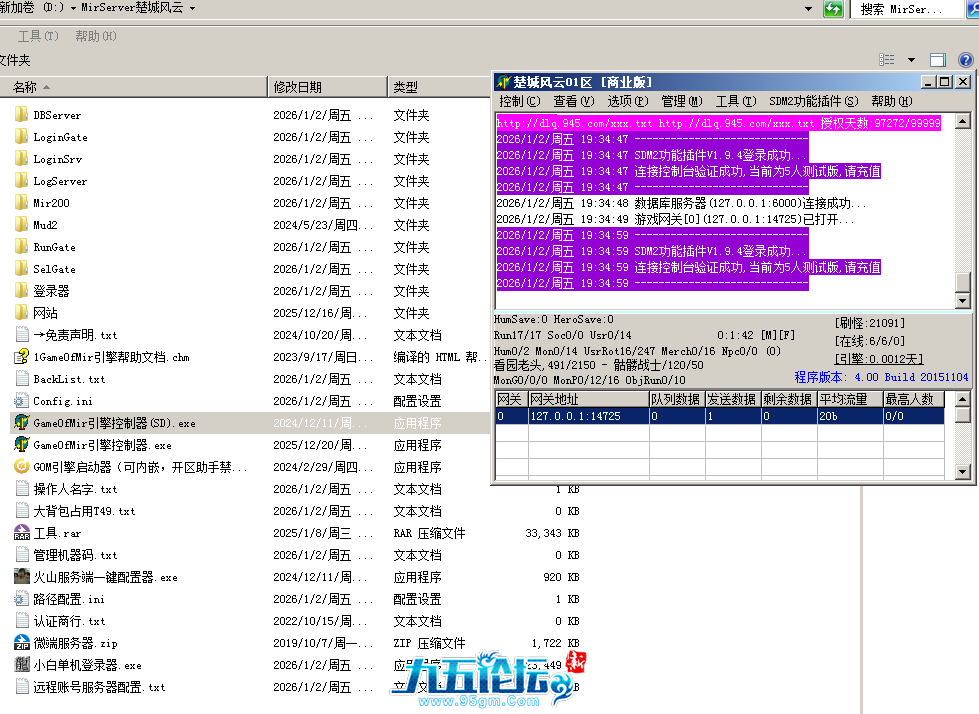979x714 pixels.
Task: Click the 修改日期 column header
Action: tap(298, 87)
